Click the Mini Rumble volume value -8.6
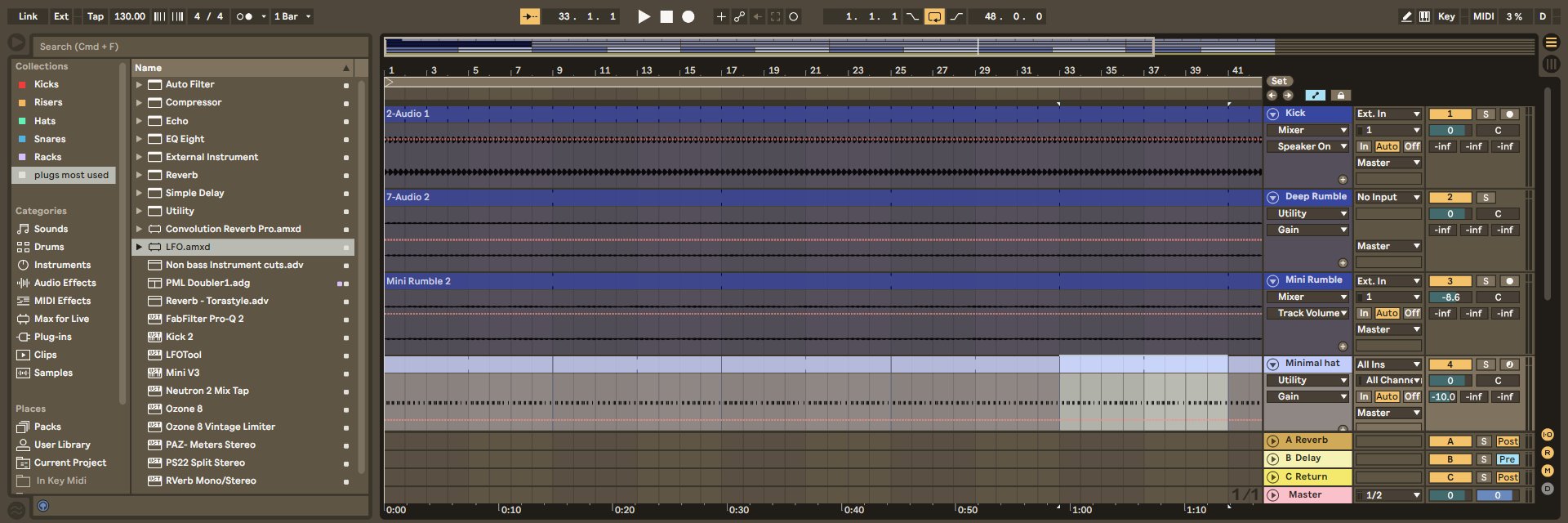The height and width of the screenshot is (523, 1568). (x=1450, y=297)
